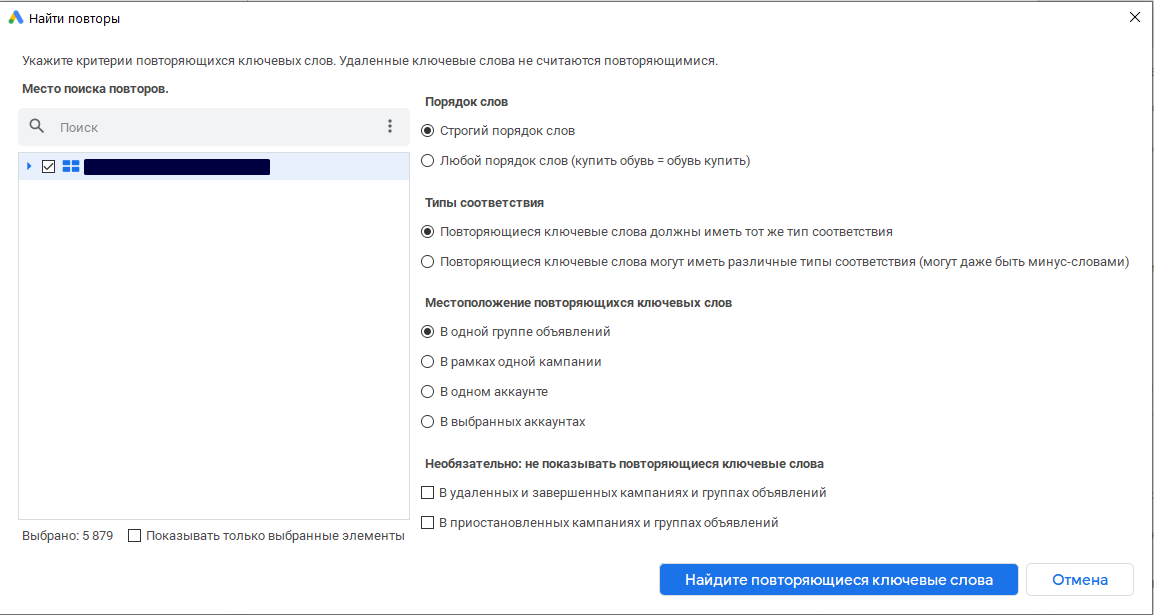Uncheck the account checkbox in tree

point(48,167)
